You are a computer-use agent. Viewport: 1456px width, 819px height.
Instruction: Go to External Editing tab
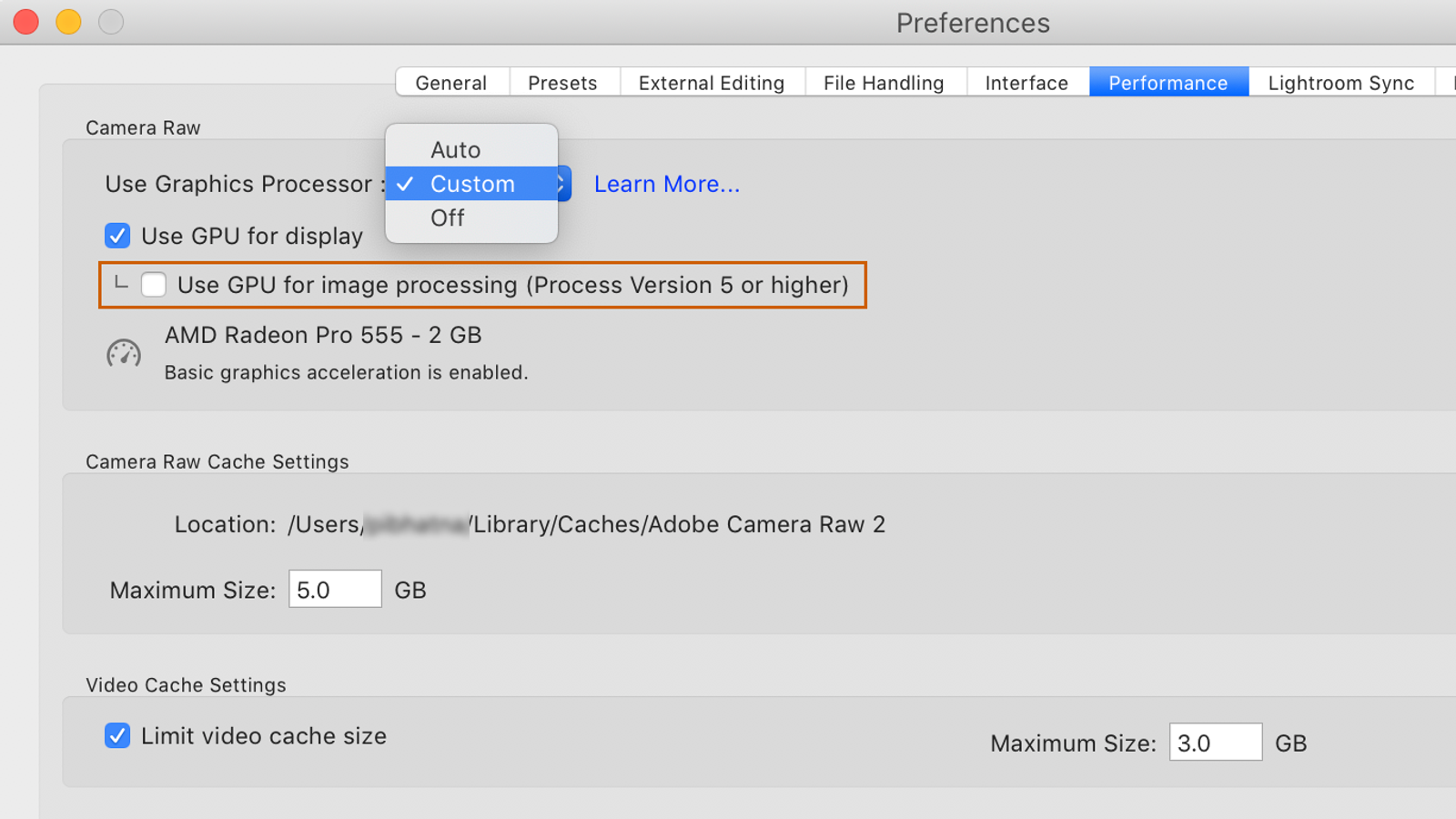(x=712, y=83)
